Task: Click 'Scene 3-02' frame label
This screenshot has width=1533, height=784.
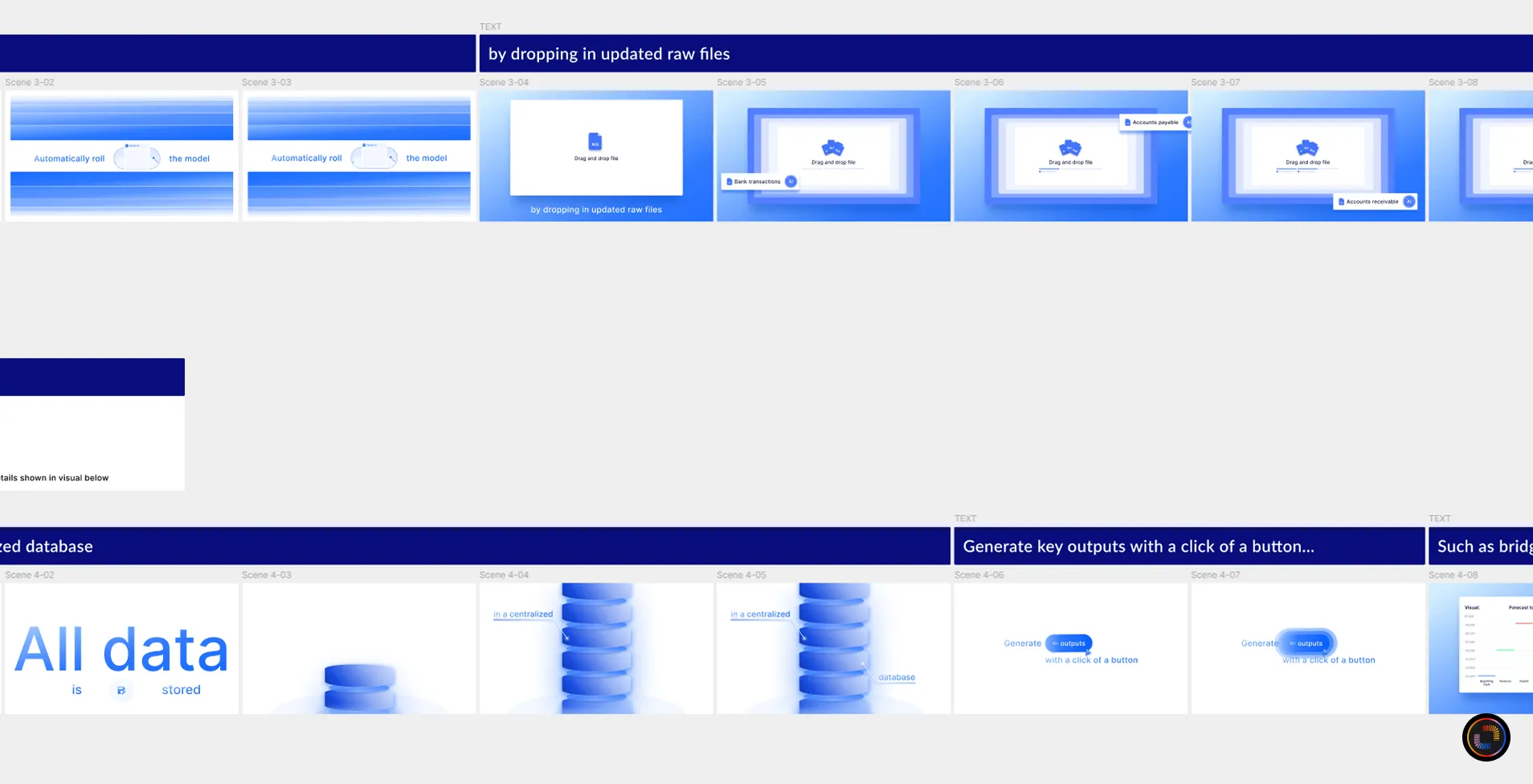Action: 30,82
